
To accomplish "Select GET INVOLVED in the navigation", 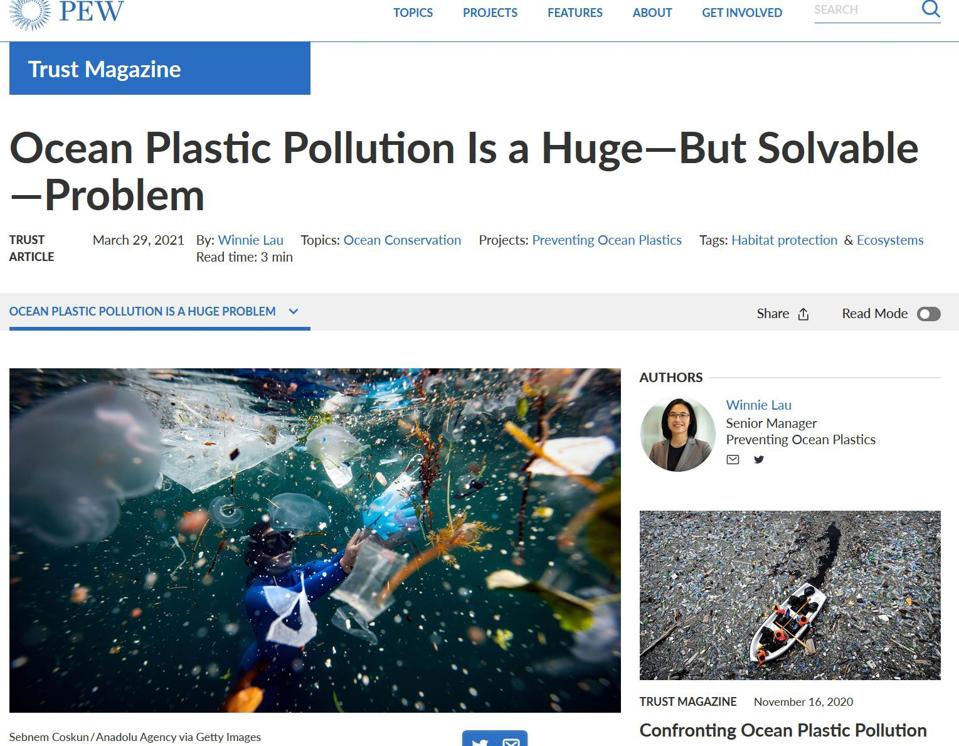I will click(741, 13).
